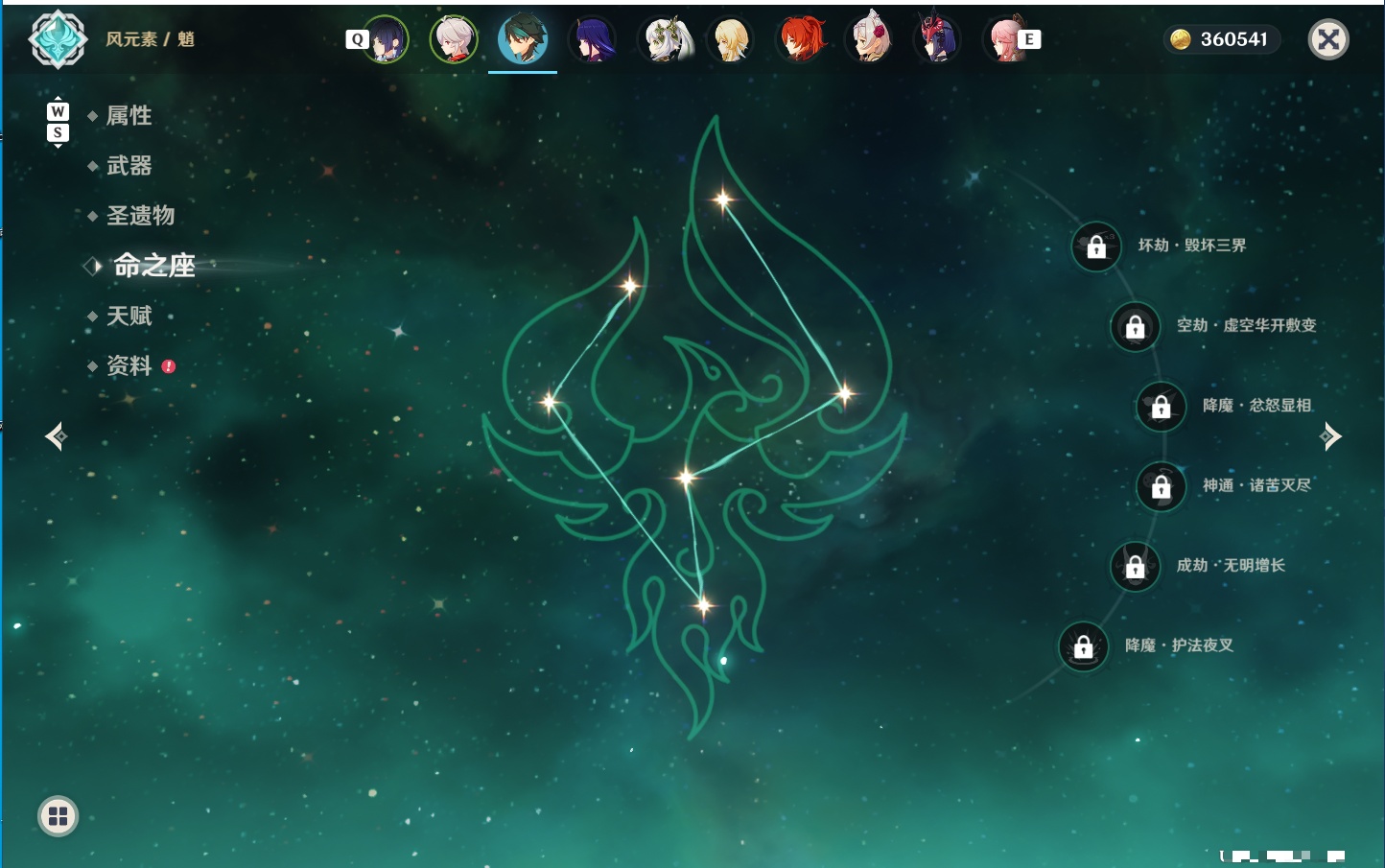Close the character screen with X button
Image resolution: width=1385 pixels, height=868 pixels.
point(1328,39)
